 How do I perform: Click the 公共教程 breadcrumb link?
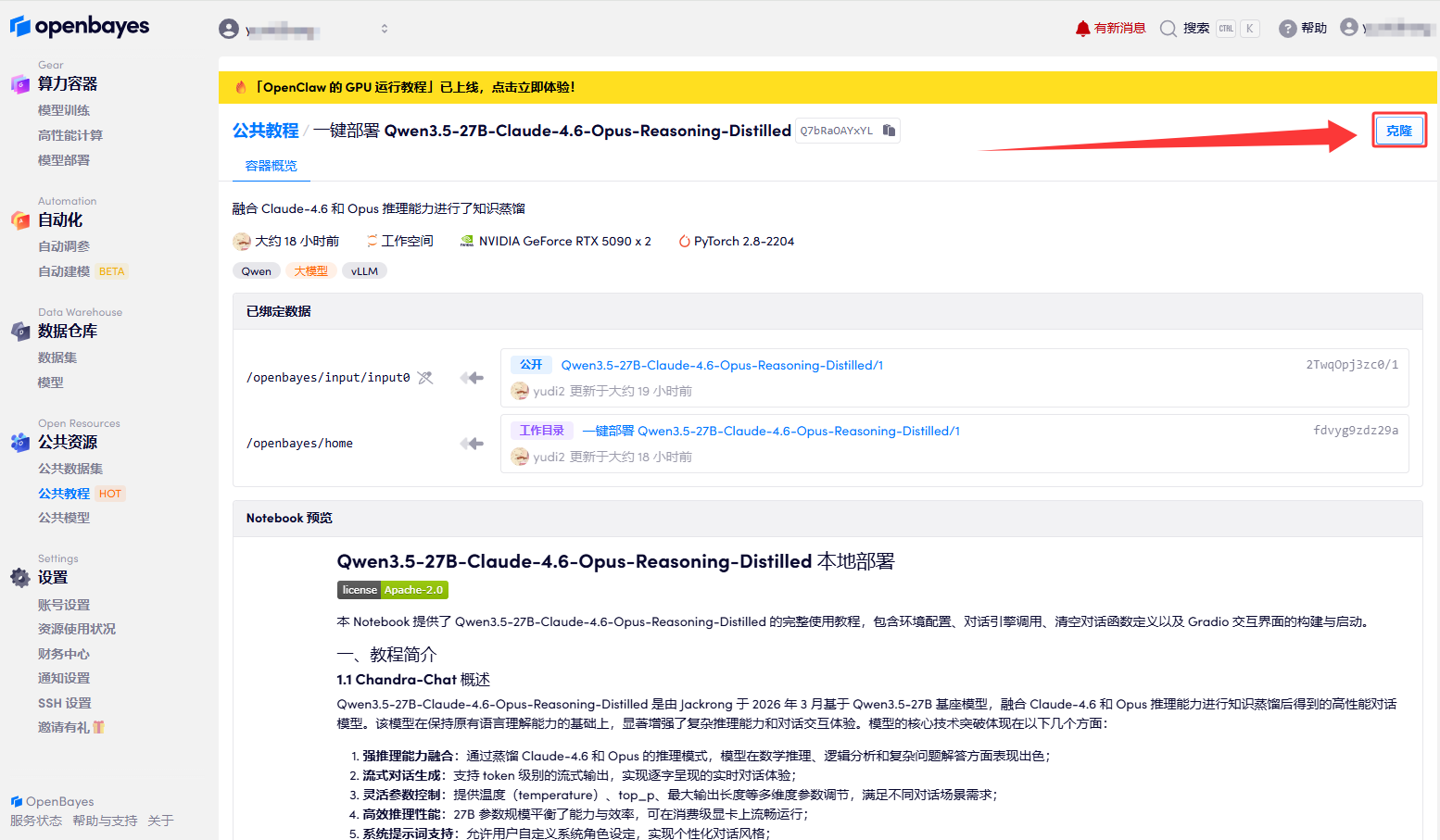266,131
